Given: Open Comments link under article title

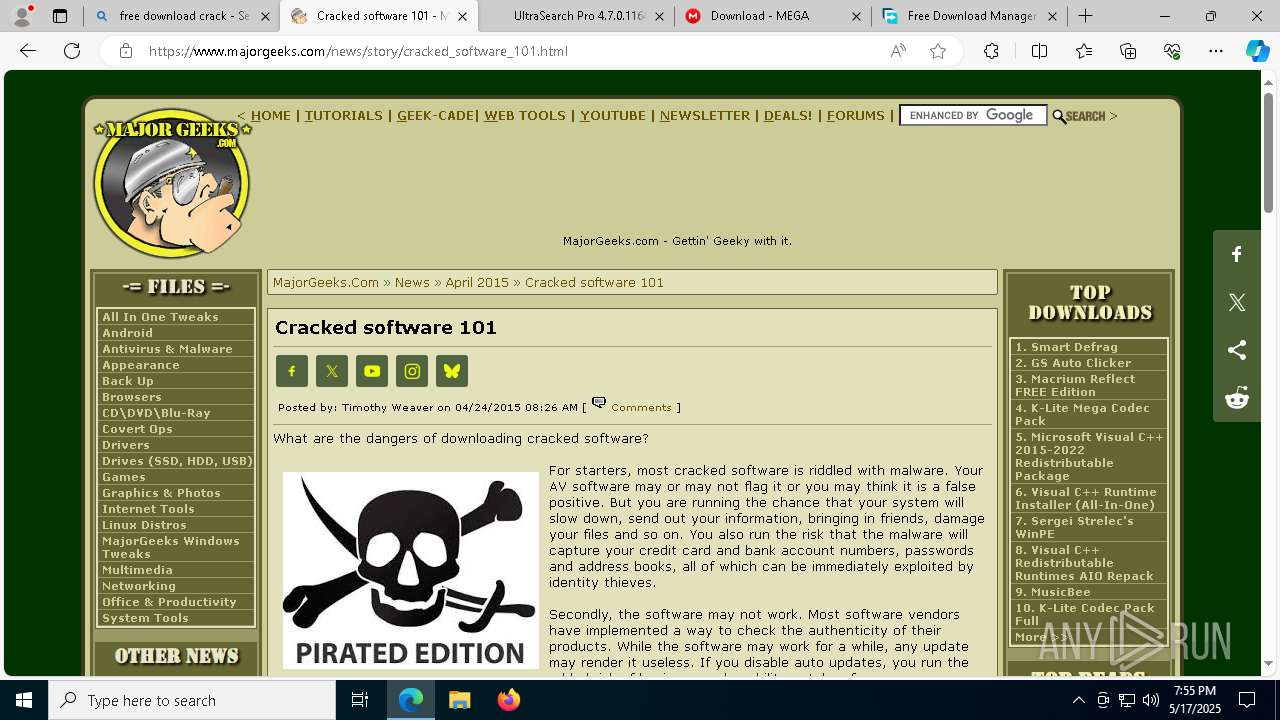Looking at the screenshot, I should [x=641, y=407].
